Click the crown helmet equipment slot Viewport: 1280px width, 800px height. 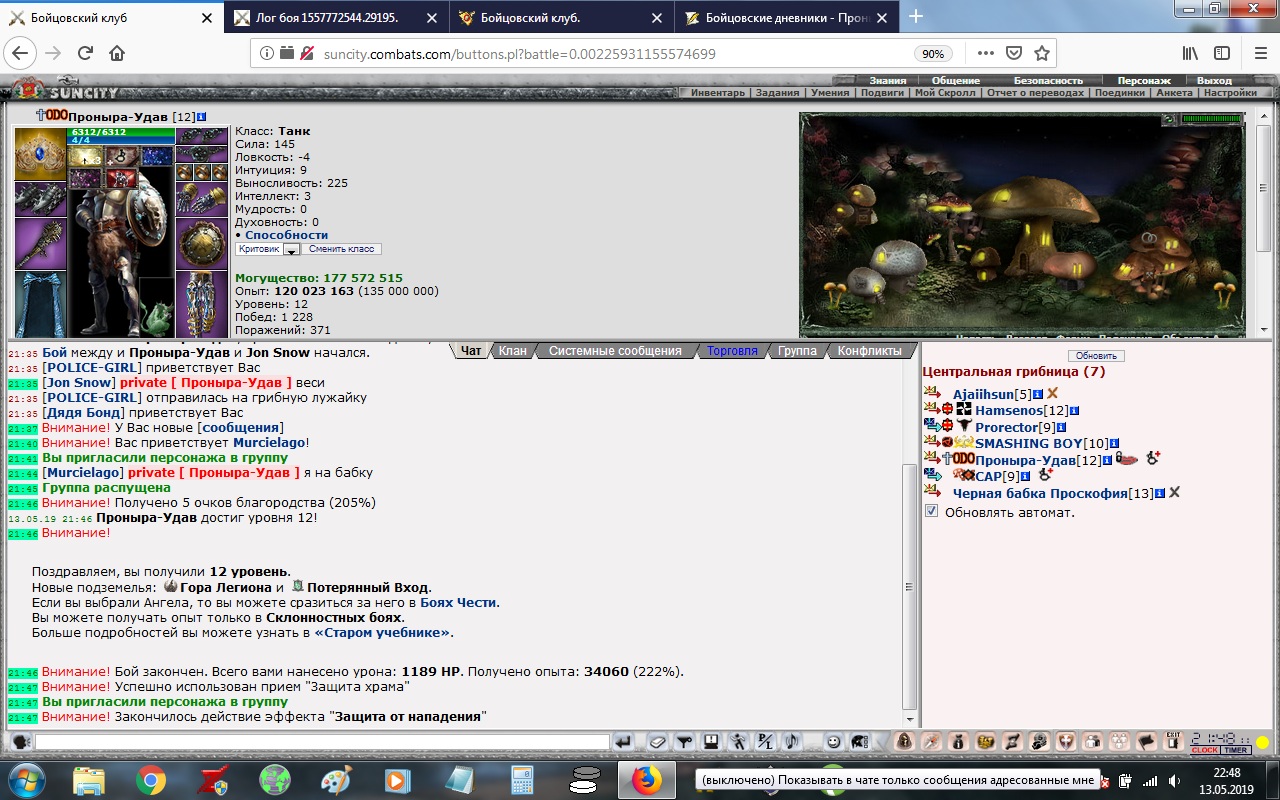click(x=40, y=154)
